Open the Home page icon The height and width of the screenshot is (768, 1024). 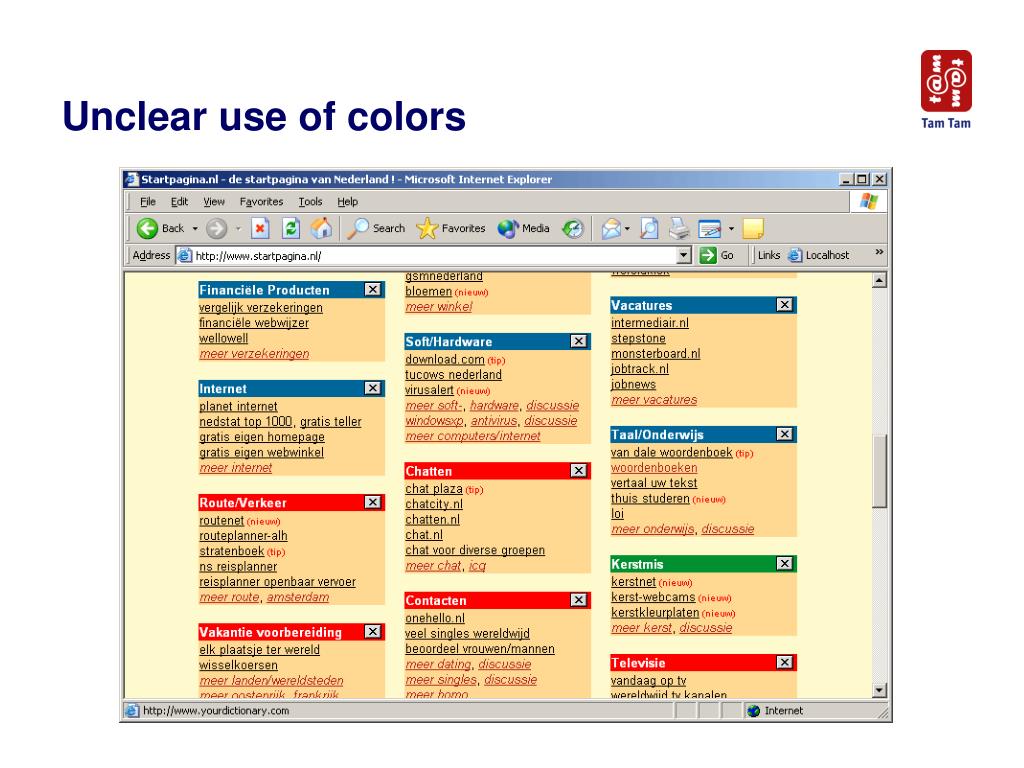point(321,228)
